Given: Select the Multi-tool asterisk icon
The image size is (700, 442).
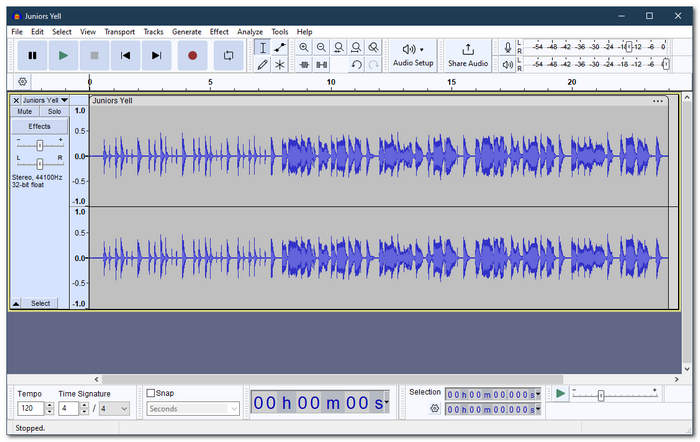Looking at the screenshot, I should tap(280, 65).
